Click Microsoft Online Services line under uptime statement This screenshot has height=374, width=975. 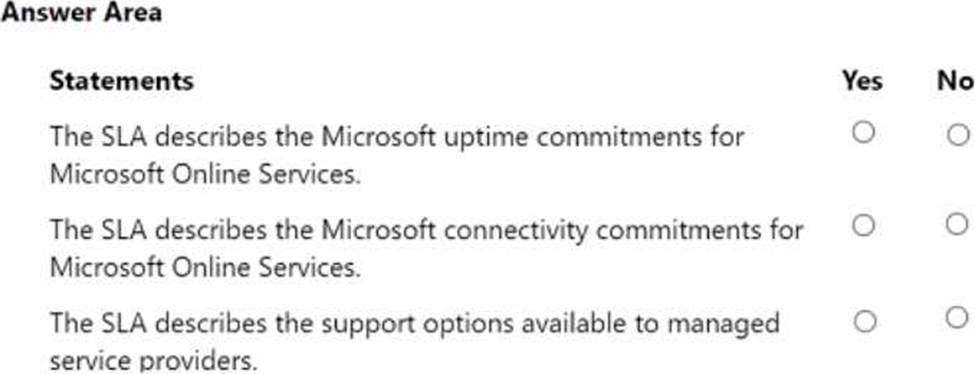tap(205, 175)
